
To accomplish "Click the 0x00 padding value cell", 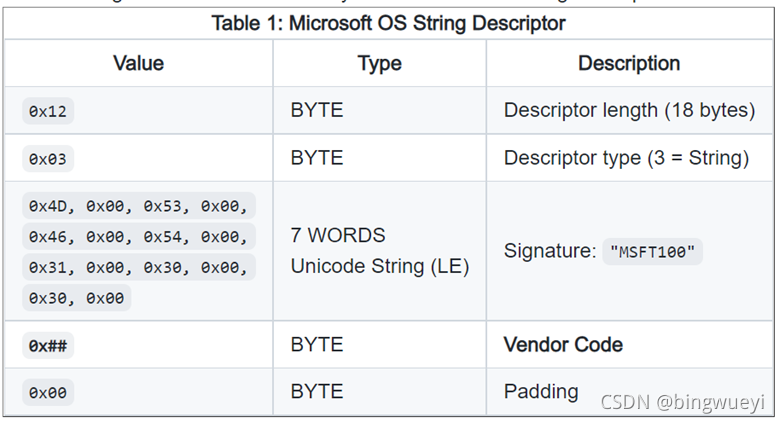I will (x=47, y=393).
